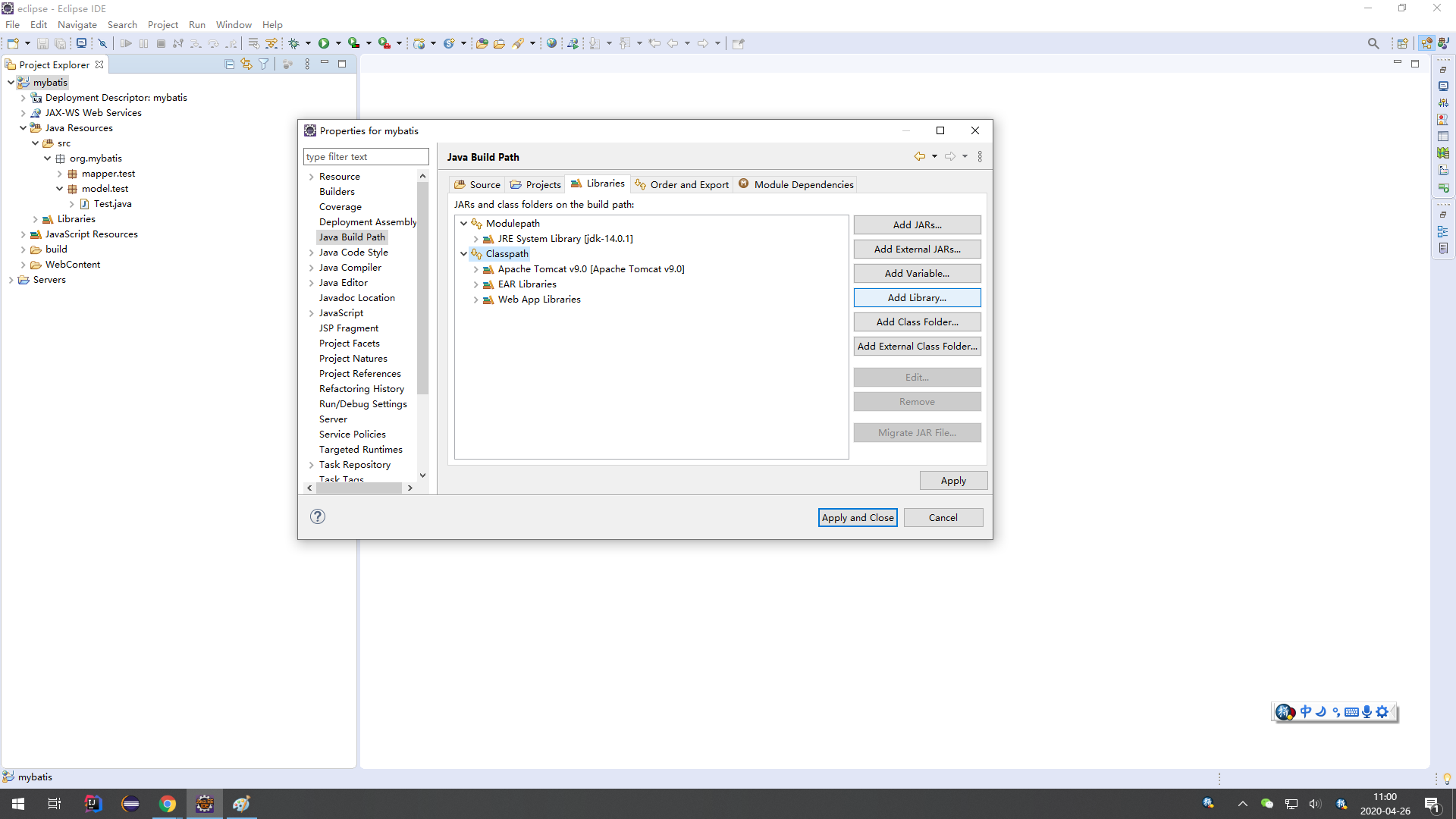Click the Apply and Close button
This screenshot has height=819, width=1456.
tap(858, 517)
